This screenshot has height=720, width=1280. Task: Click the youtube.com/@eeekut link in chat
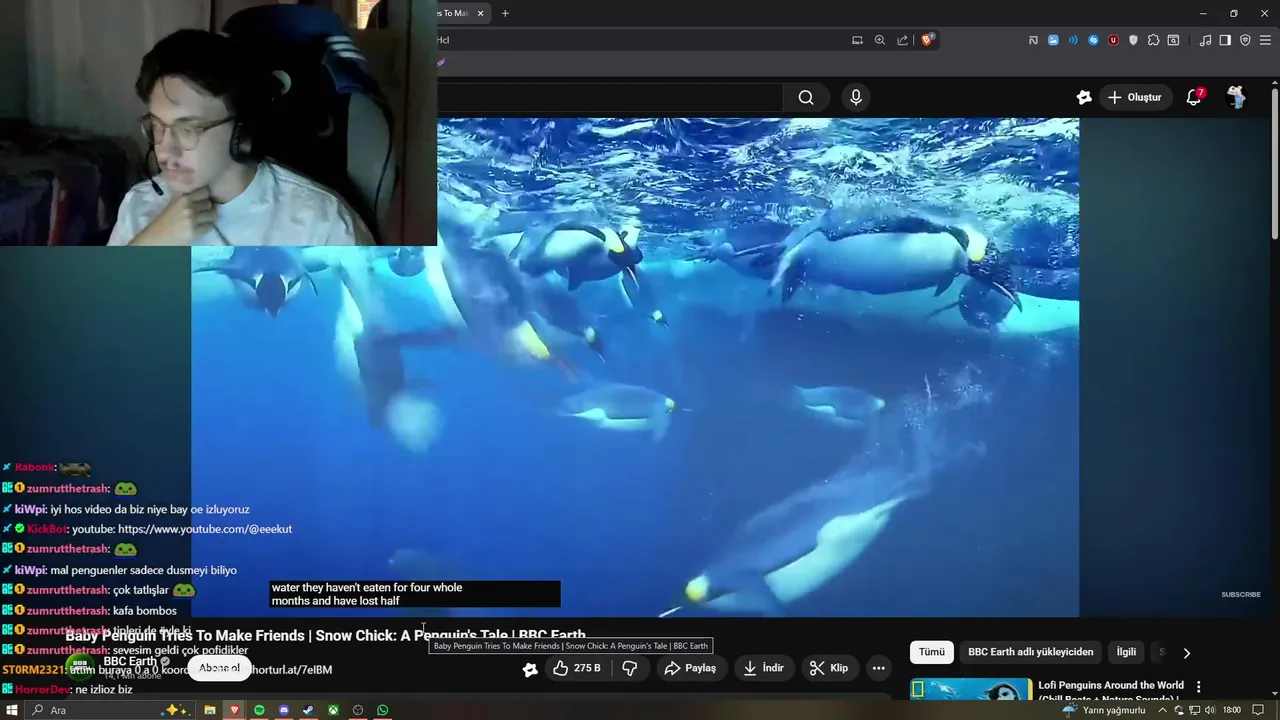205,529
